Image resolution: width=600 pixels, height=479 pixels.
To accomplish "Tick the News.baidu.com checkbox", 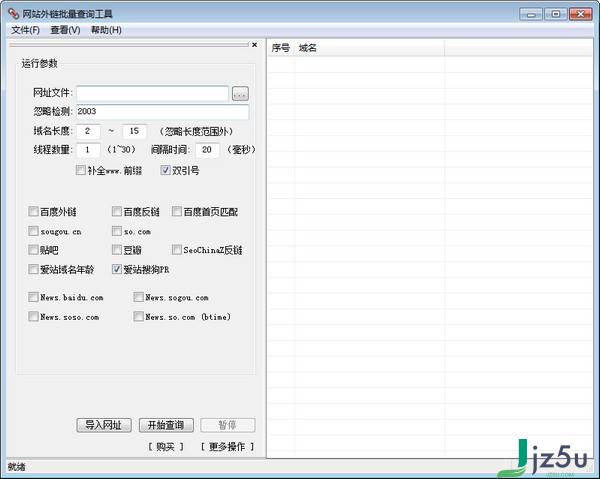I will coord(33,297).
